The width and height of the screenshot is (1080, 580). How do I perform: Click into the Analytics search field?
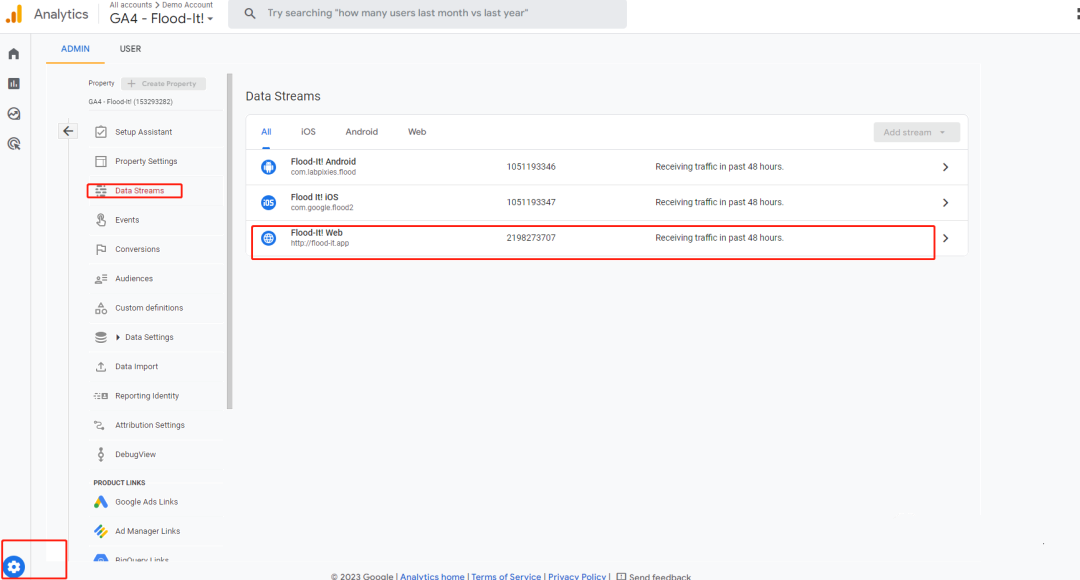(428, 13)
